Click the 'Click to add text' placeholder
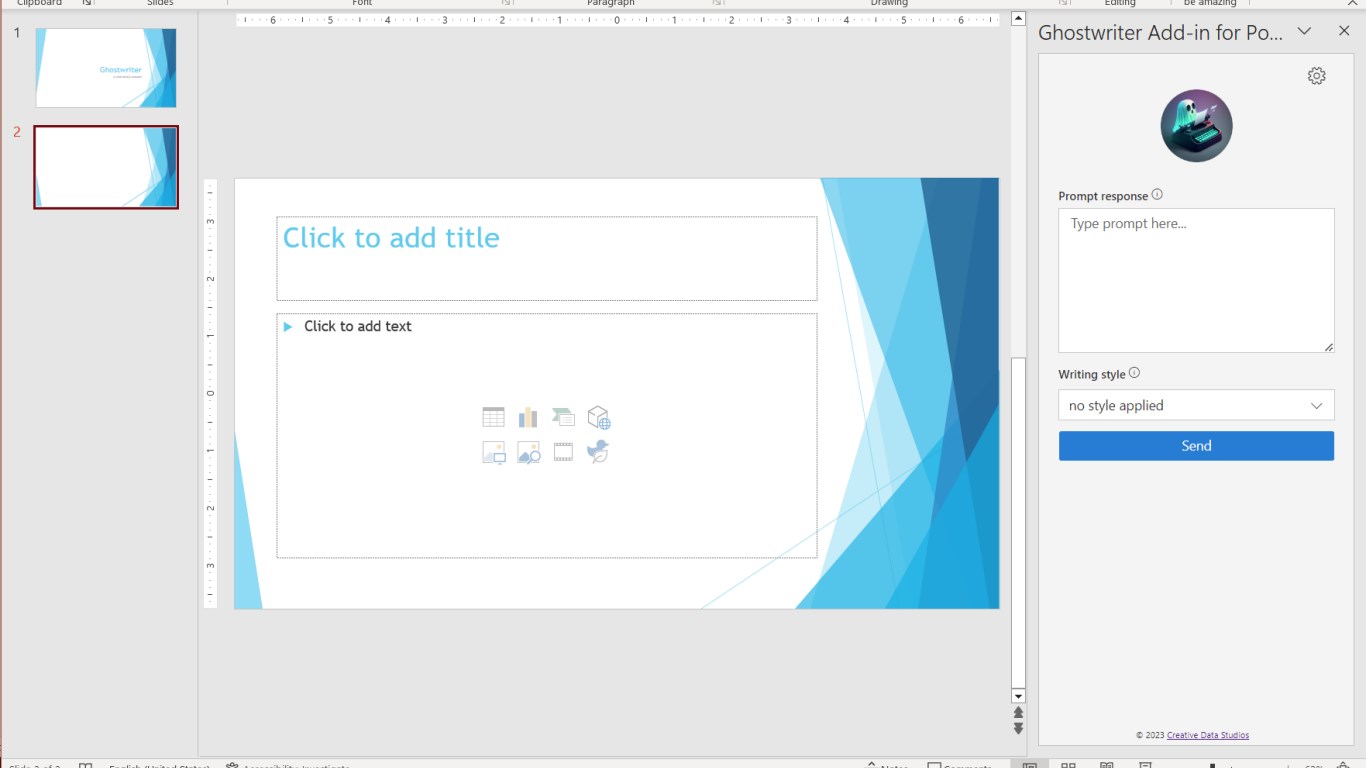 pyautogui.click(x=546, y=436)
